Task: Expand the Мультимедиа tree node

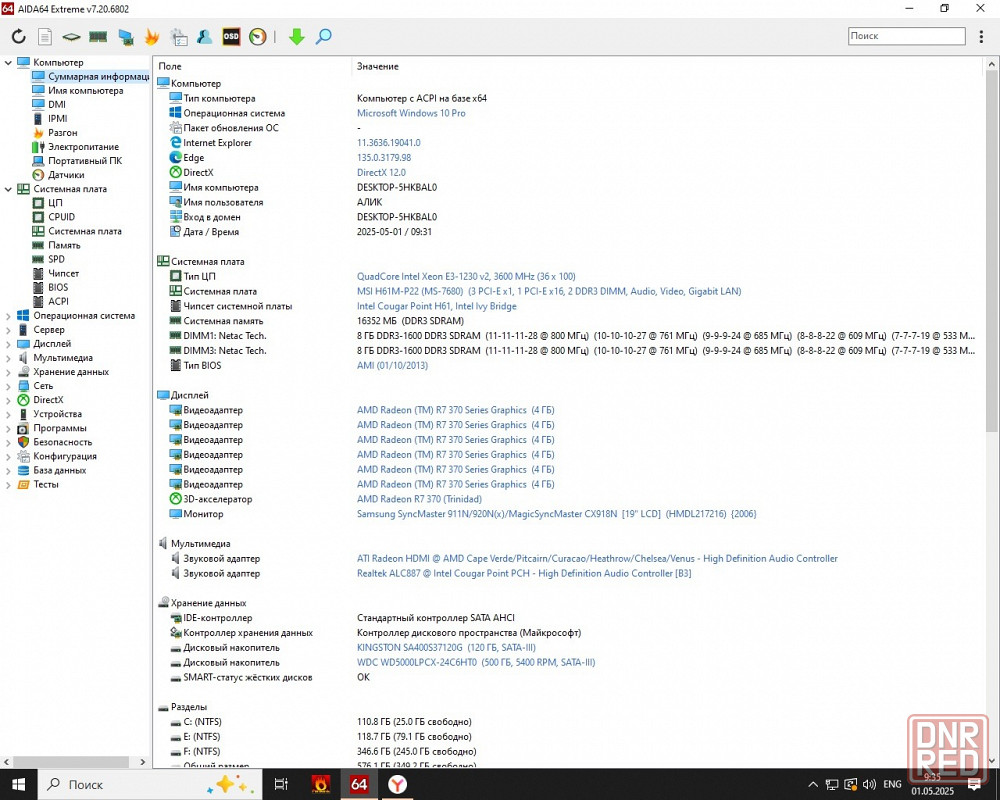Action: (8, 358)
